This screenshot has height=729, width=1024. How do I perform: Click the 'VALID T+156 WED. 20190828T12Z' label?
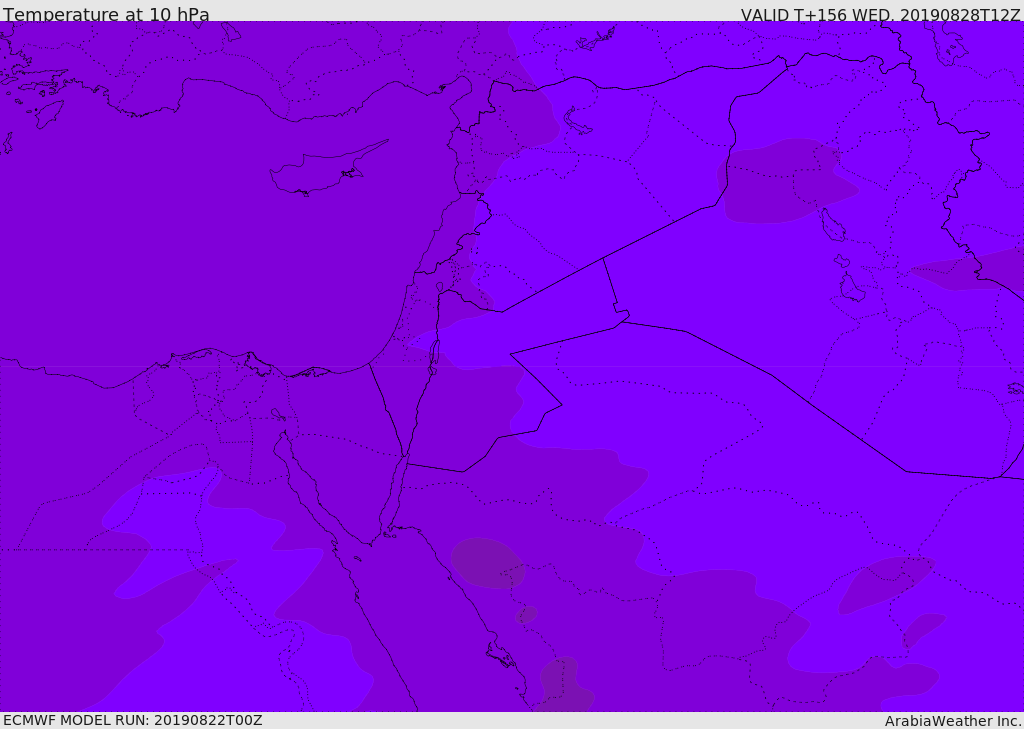(x=880, y=15)
